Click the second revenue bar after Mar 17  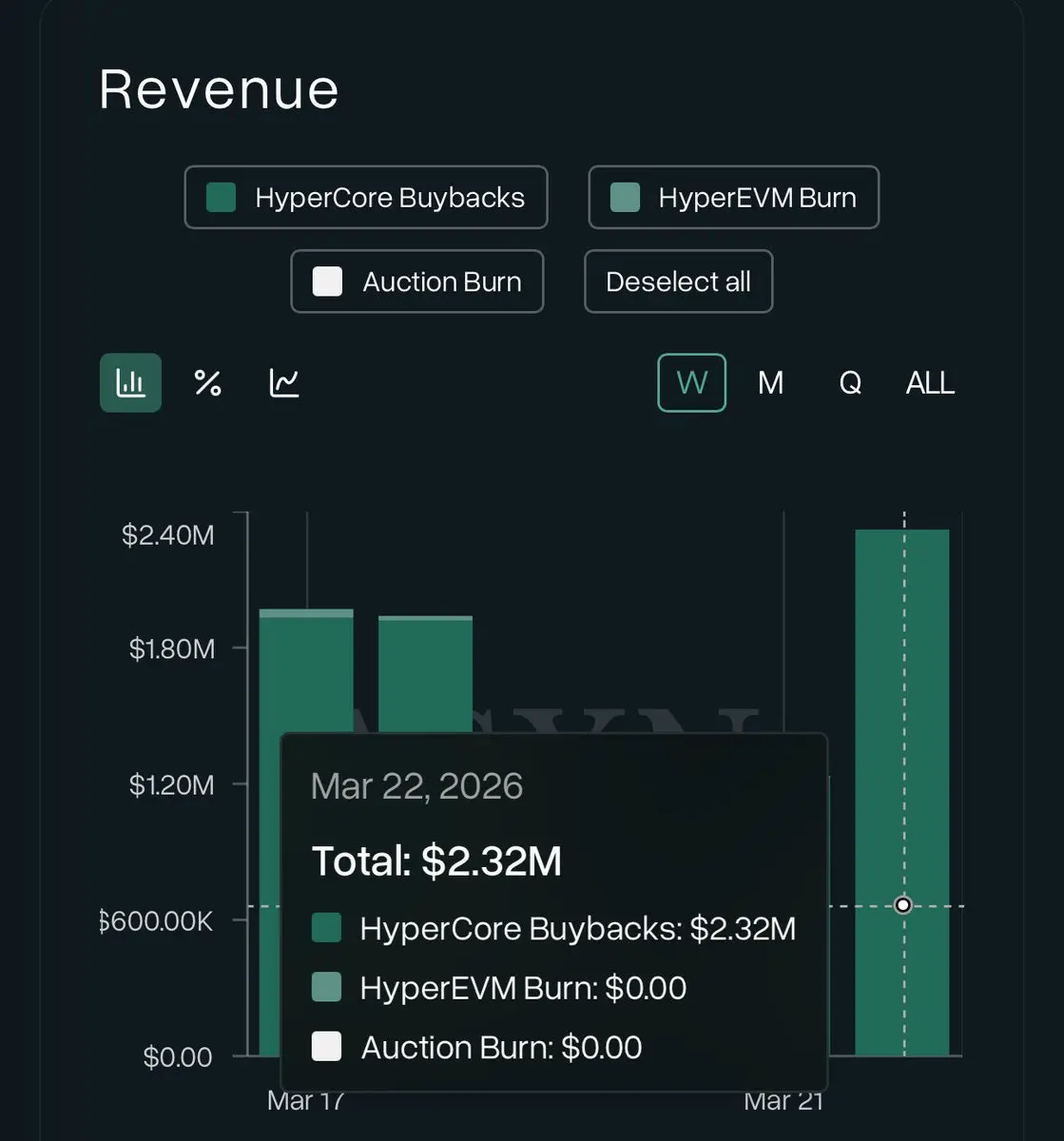(x=425, y=675)
